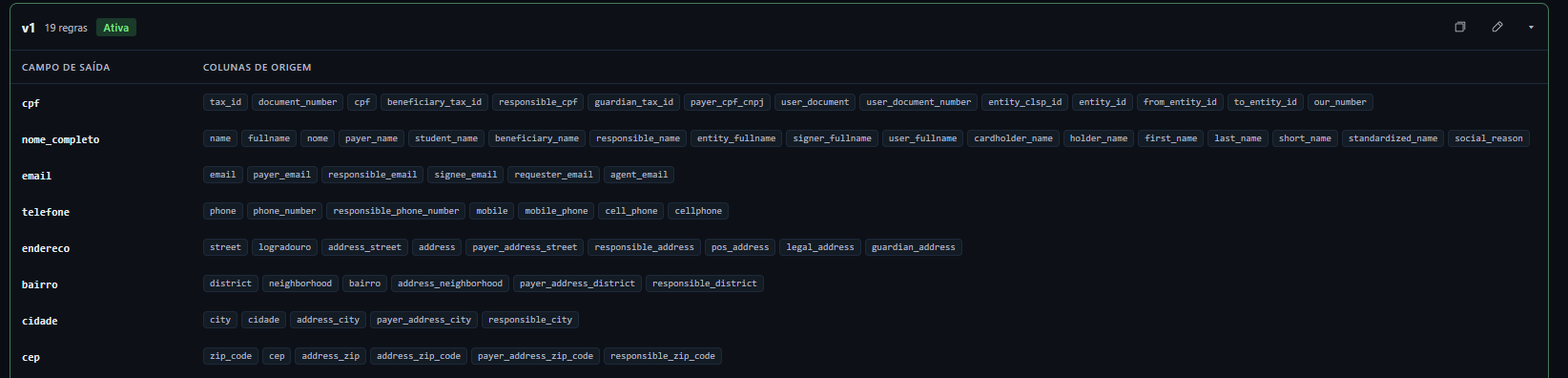Click the agent_email tag
Screen dimensions: 1568x378
639,175
